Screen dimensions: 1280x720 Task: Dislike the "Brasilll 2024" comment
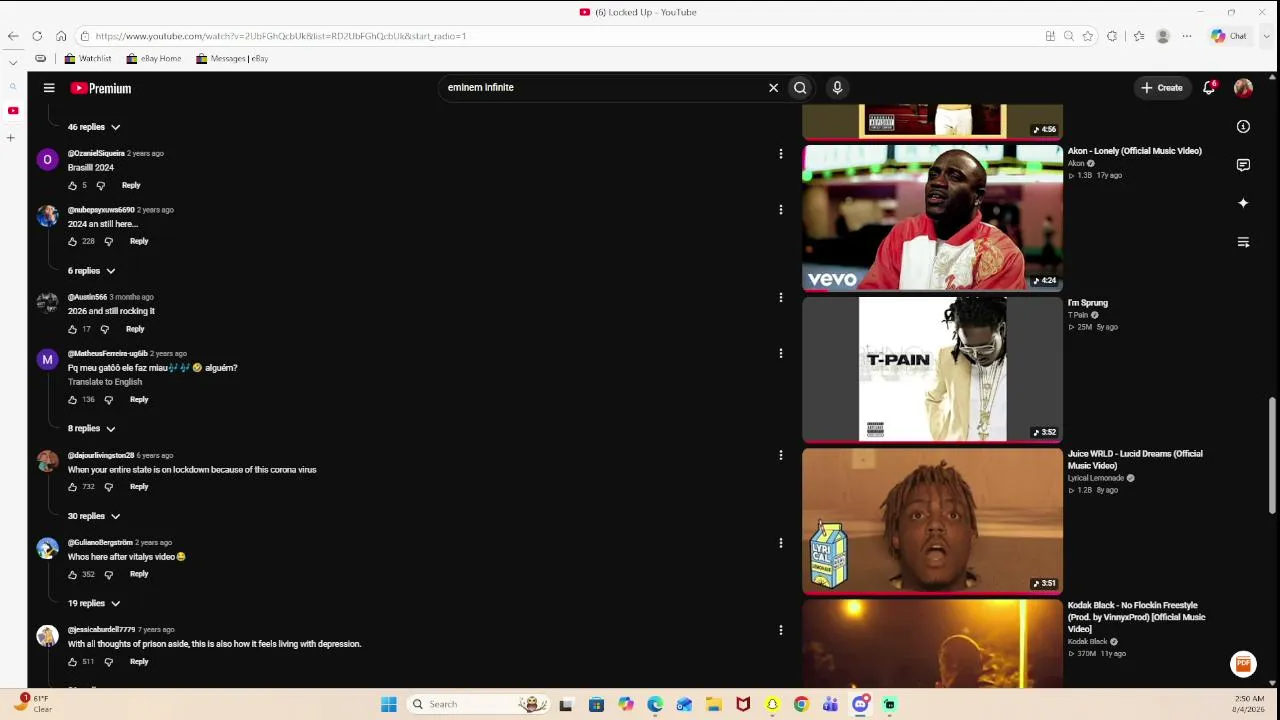pyautogui.click(x=101, y=185)
